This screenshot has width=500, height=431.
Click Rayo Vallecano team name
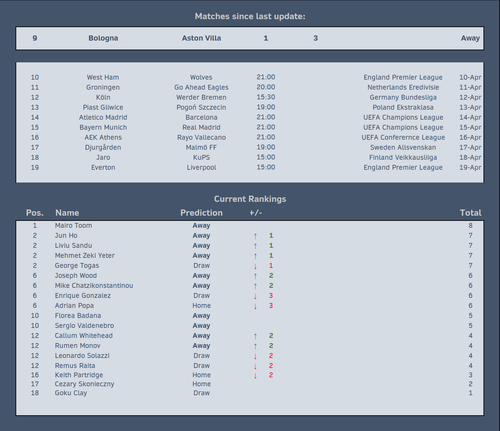point(201,137)
